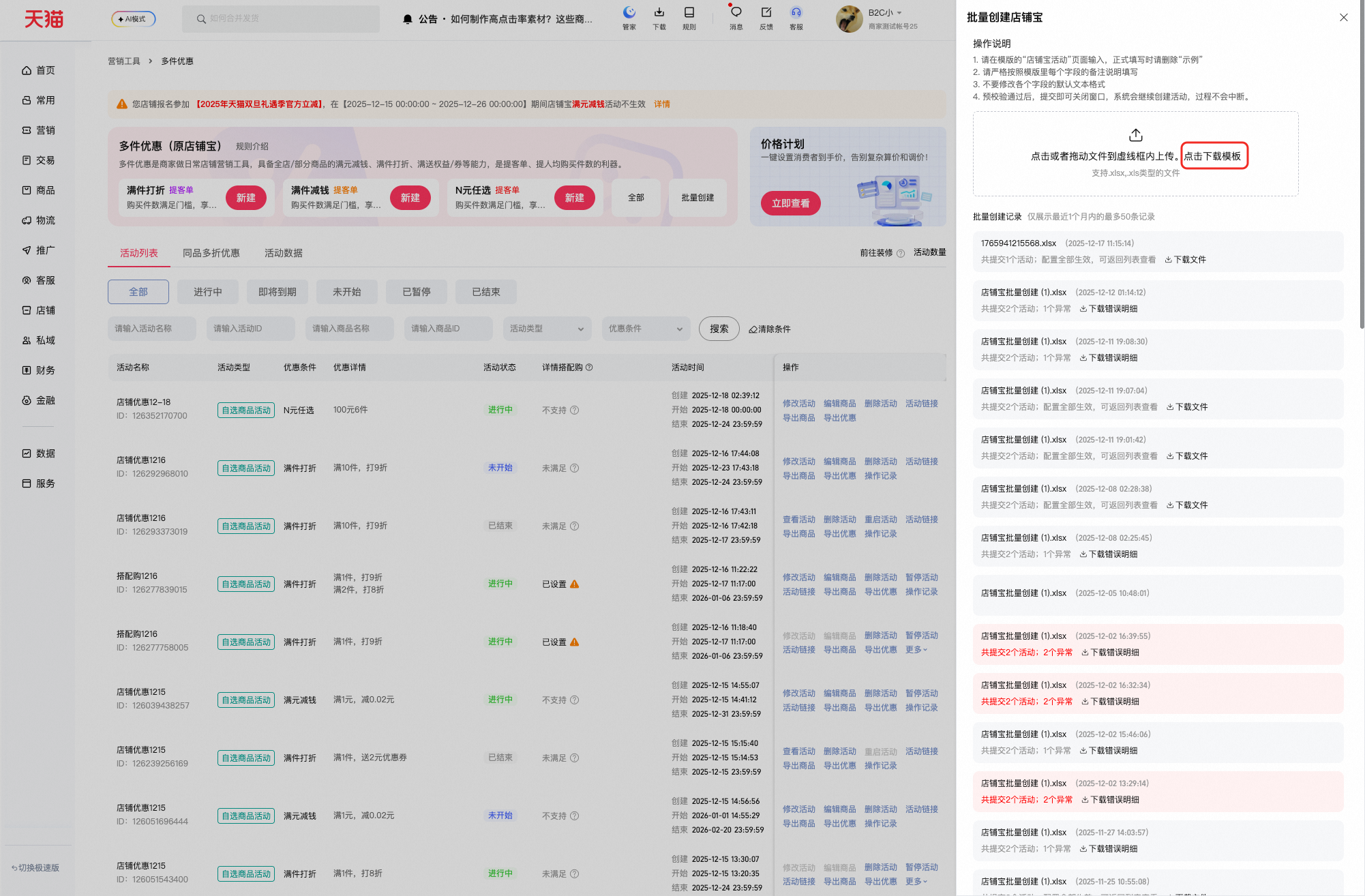Screen dimensions: 1365x896
Task: Toggle the AI模式 switch
Action: click(x=134, y=19)
